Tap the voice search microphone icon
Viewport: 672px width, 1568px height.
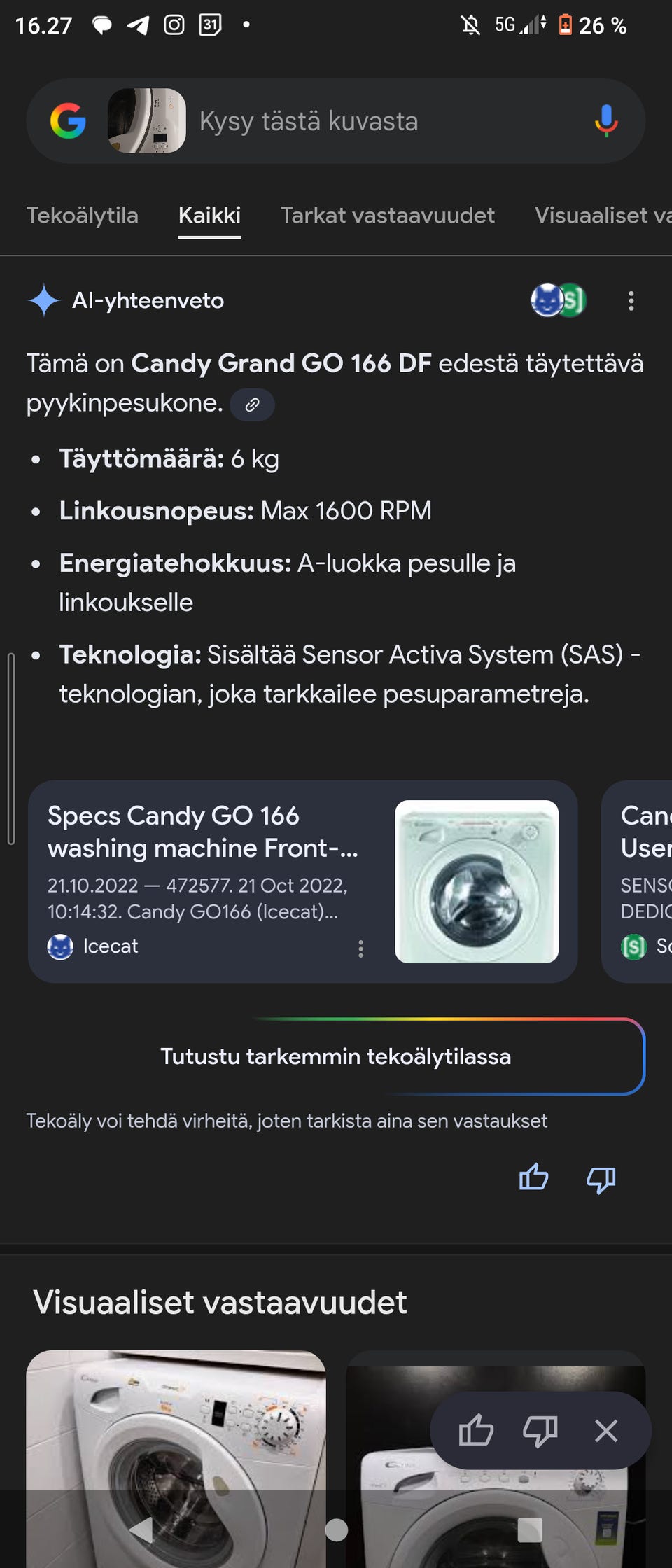click(x=606, y=121)
